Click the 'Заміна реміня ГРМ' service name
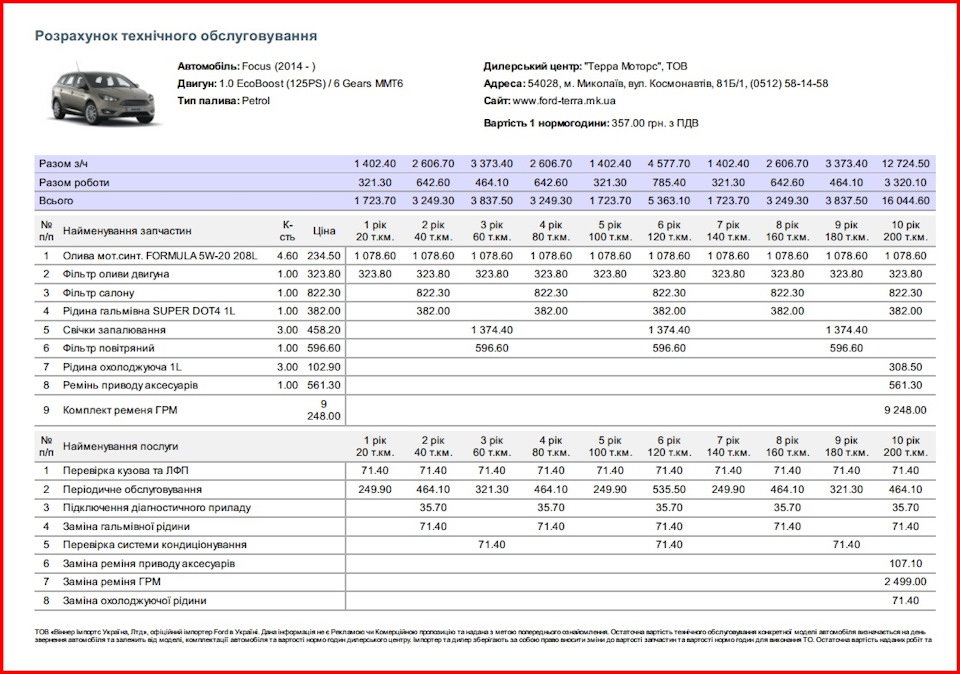960x674 pixels. point(111,582)
